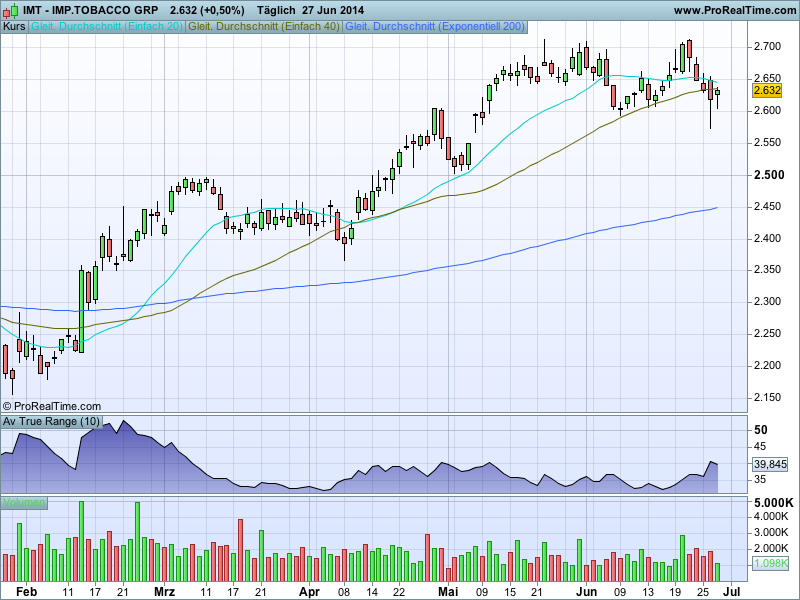Click the 2.600 price axis label
This screenshot has height=600, width=800.
pos(767,111)
